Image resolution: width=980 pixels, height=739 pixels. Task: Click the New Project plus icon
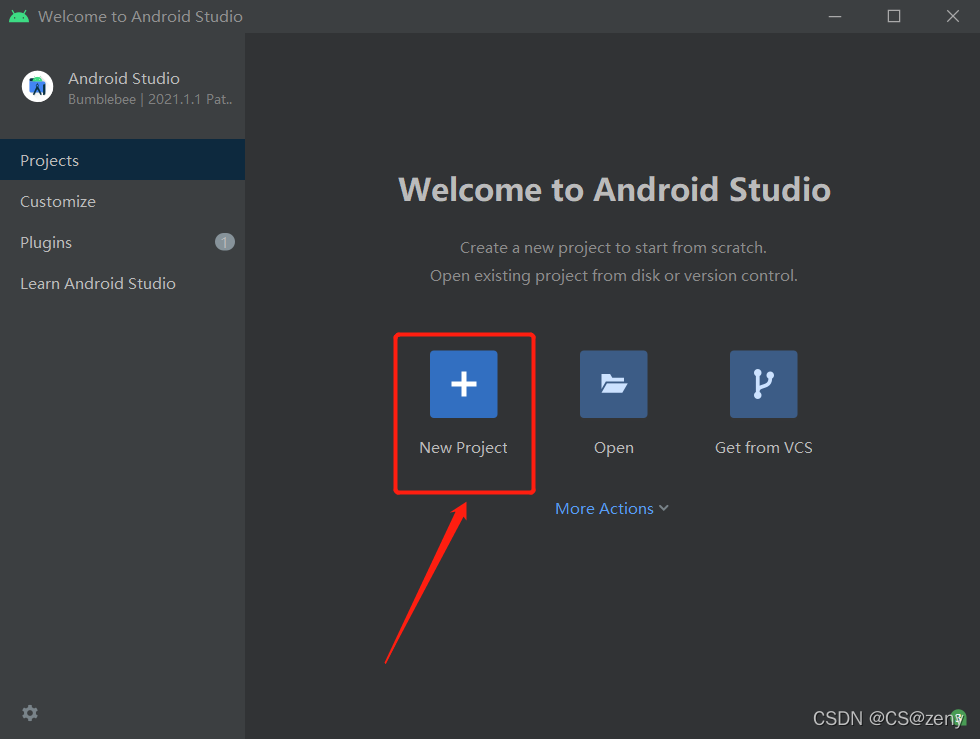pos(463,384)
